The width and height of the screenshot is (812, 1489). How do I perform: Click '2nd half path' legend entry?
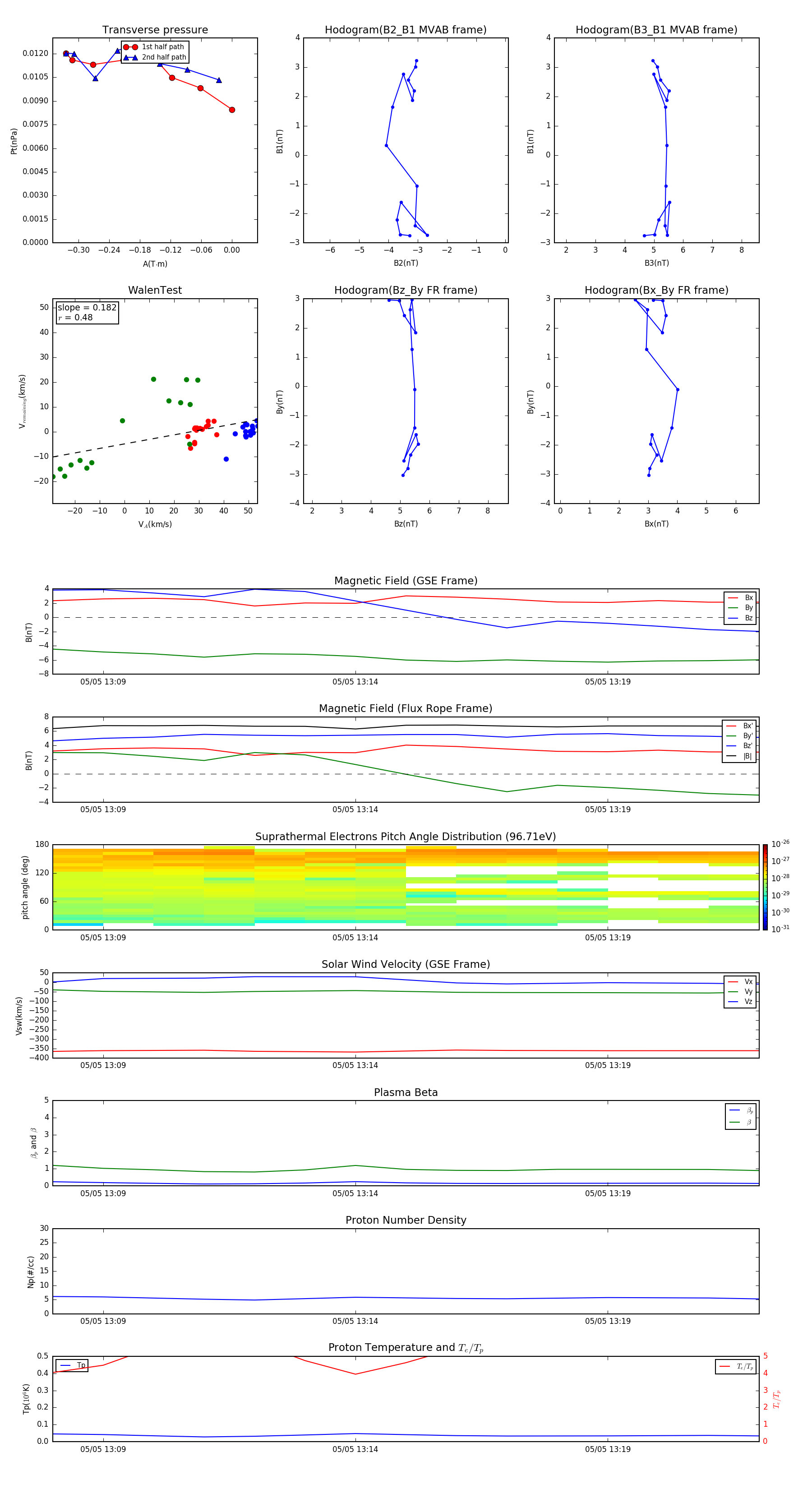(155, 57)
